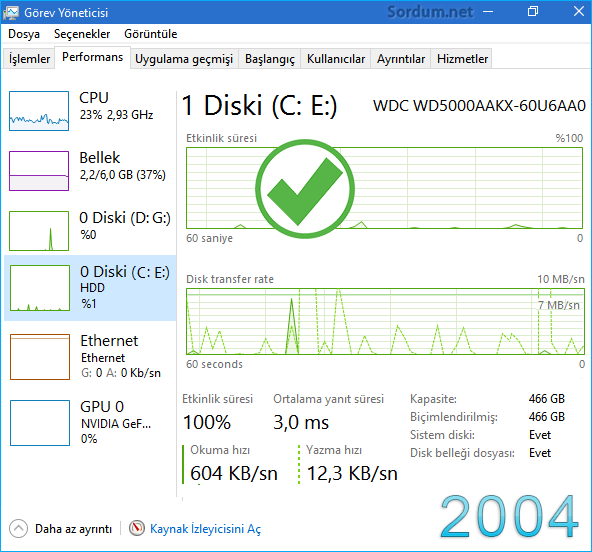The height and width of the screenshot is (552, 592).
Task: Click the Etkinlik süresi activity graph
Action: [384, 188]
